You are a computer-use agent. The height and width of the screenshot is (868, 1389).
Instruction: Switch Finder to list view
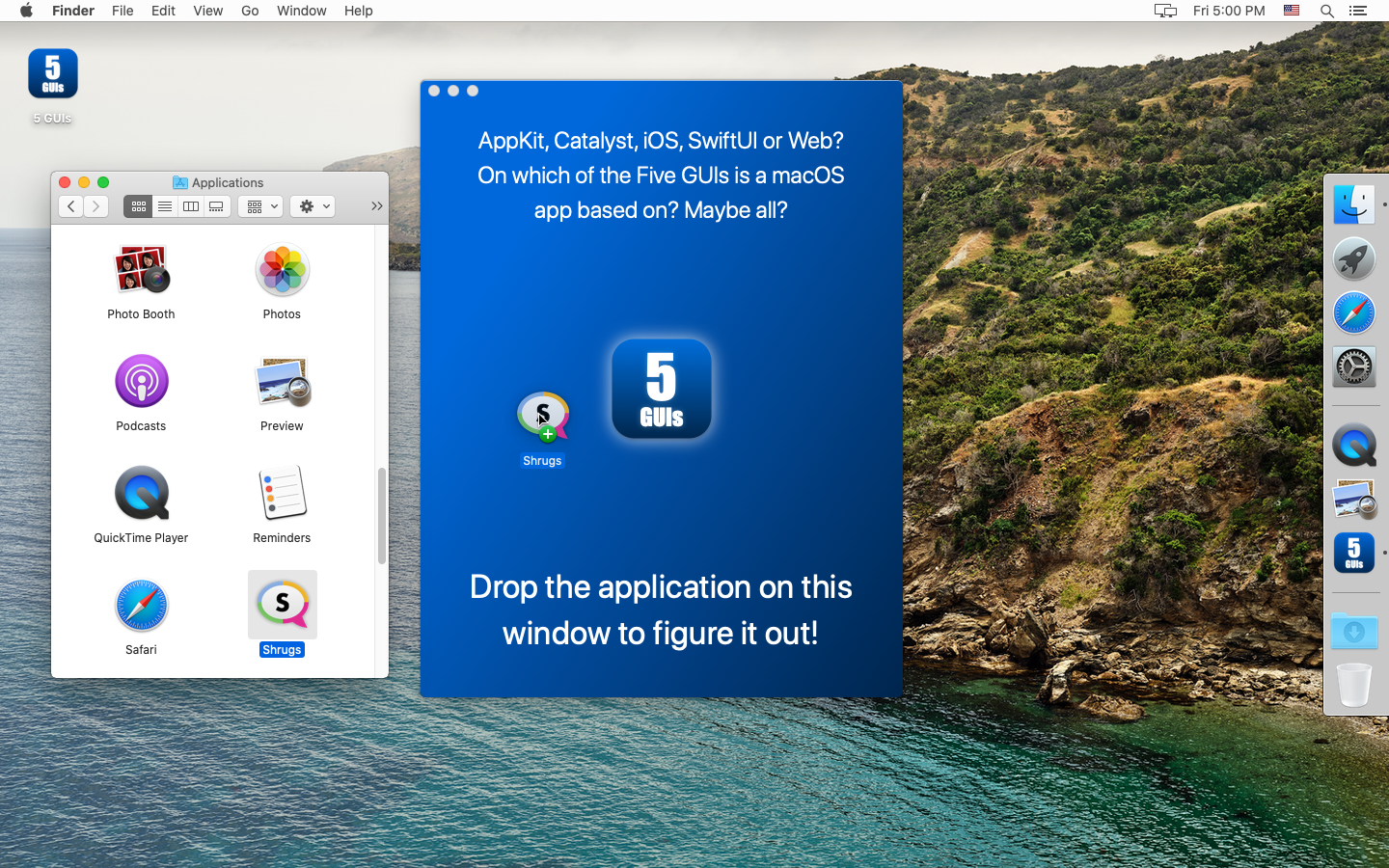point(165,206)
